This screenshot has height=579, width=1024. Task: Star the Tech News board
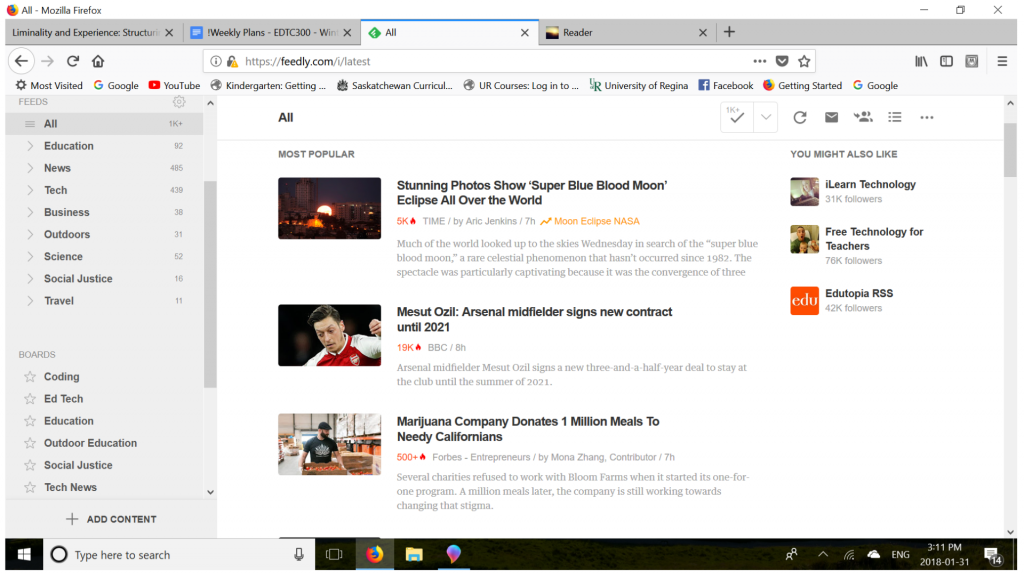pos(30,488)
